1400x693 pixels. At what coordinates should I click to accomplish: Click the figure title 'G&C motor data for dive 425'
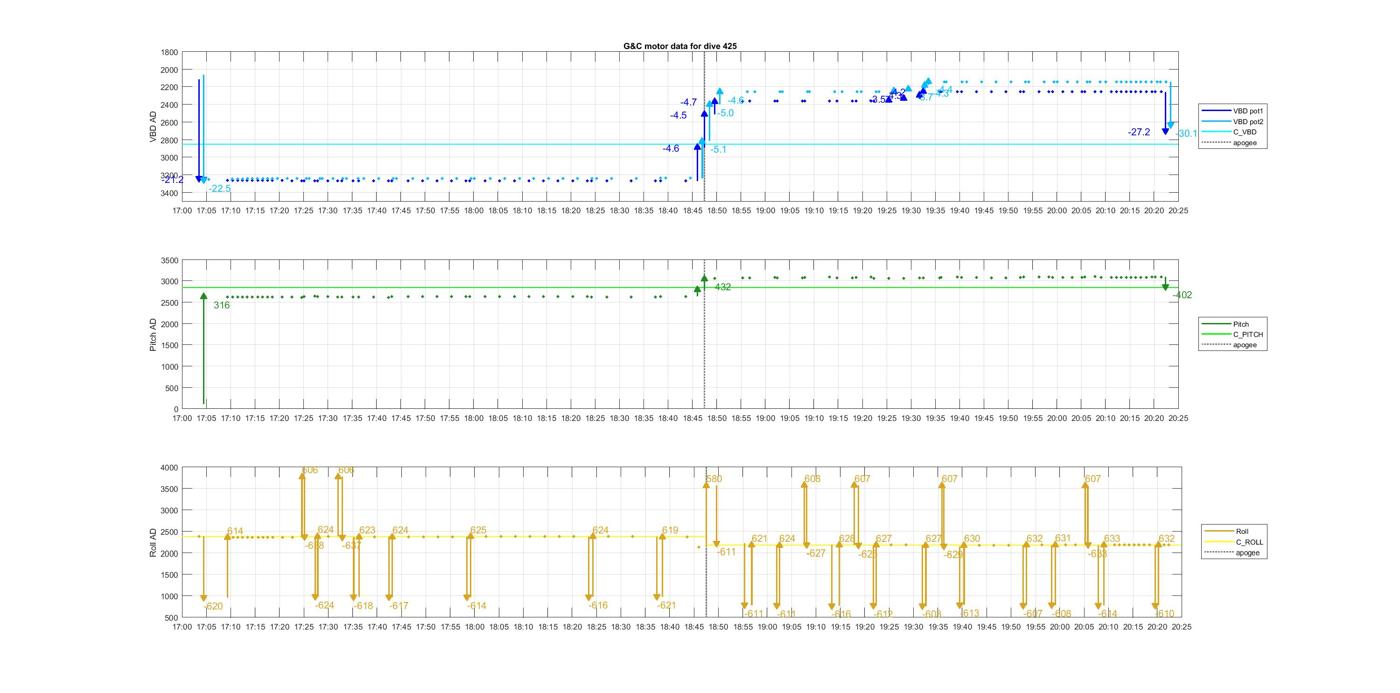[x=680, y=46]
